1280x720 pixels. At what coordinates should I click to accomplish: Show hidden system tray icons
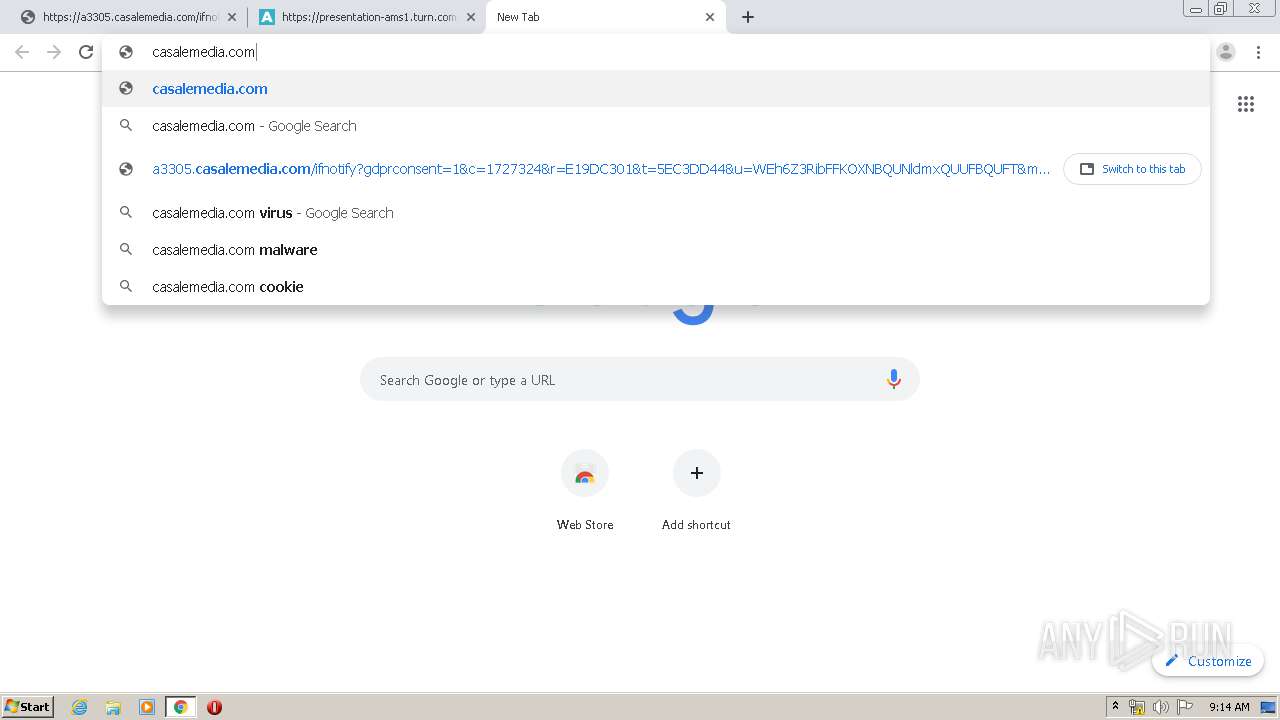click(1115, 707)
